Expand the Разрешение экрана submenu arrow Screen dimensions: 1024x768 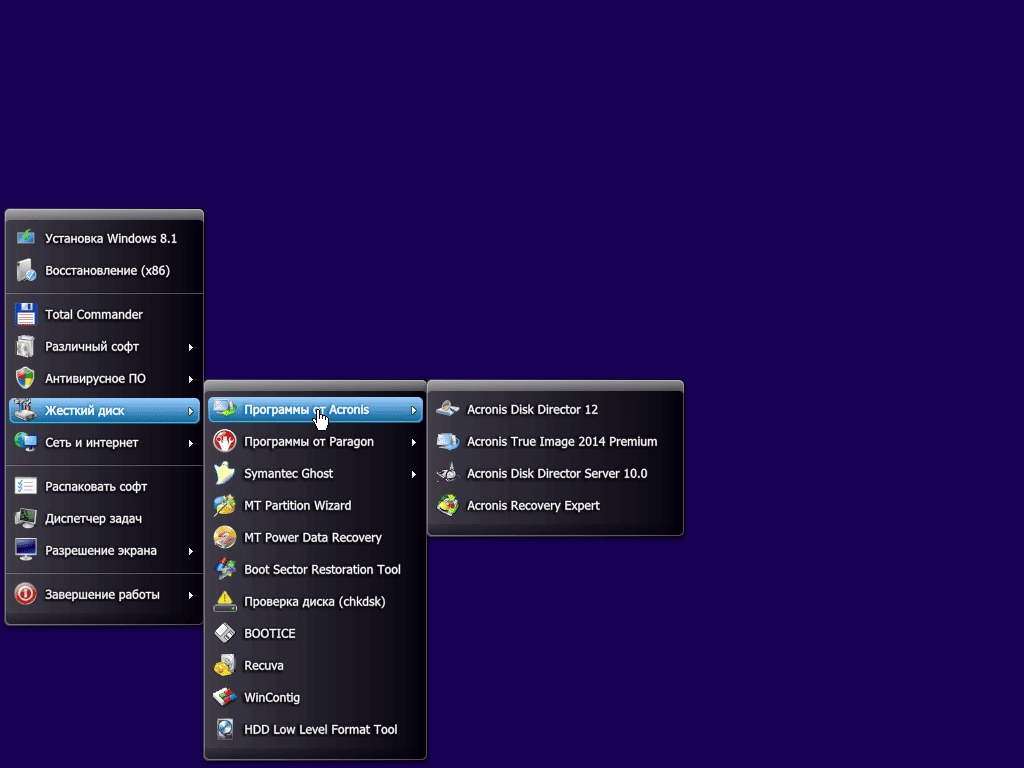pyautogui.click(x=191, y=551)
